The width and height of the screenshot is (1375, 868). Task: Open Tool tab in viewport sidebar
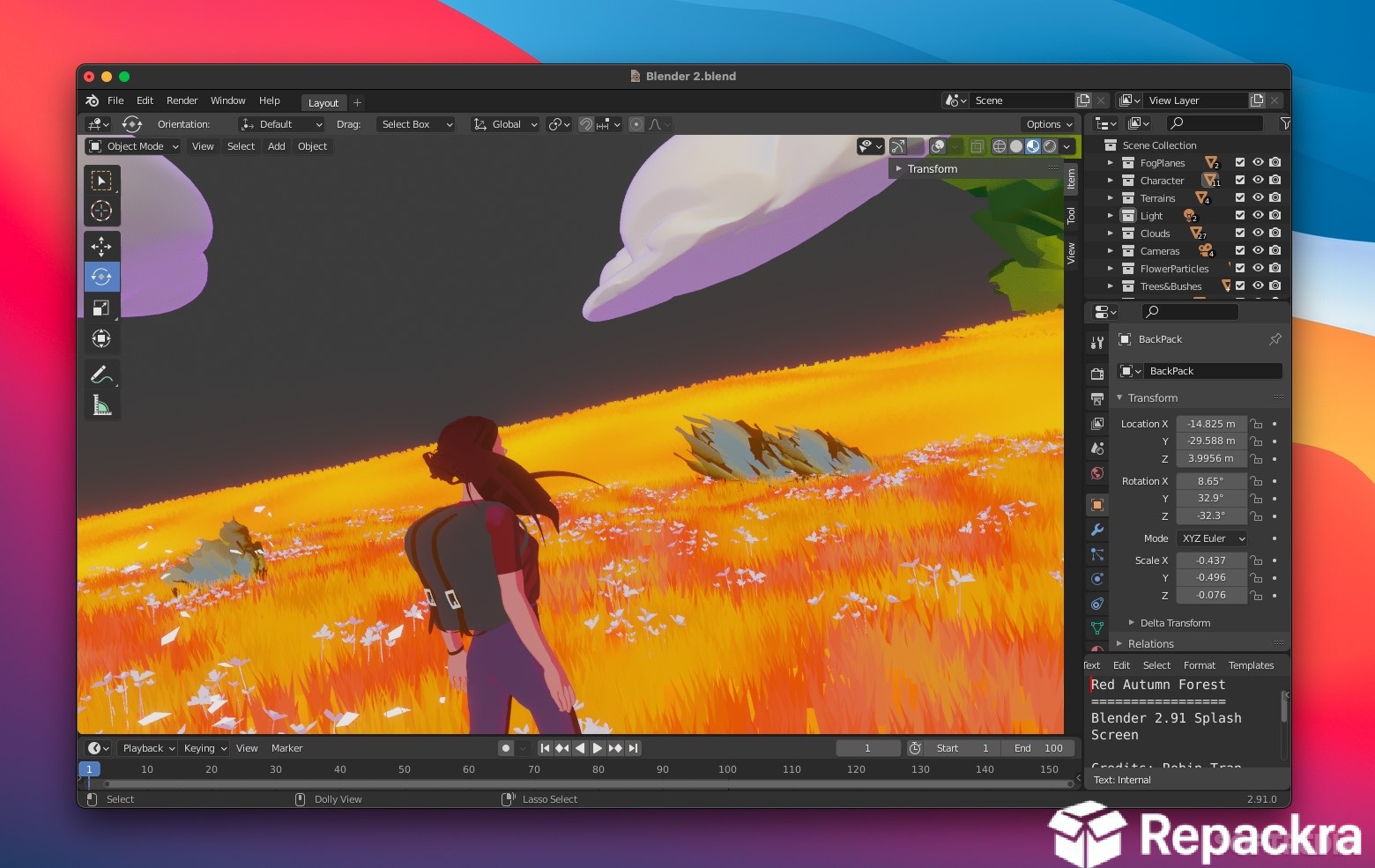(x=1071, y=216)
